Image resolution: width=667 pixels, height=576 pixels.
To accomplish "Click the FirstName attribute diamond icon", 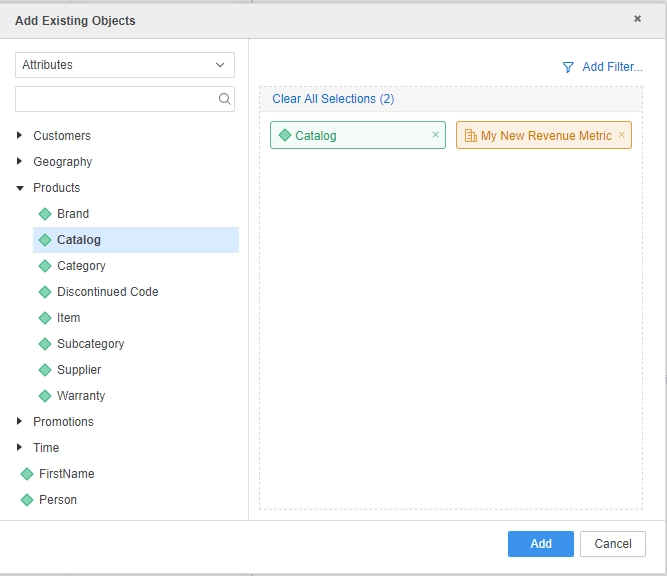I will [x=27, y=474].
